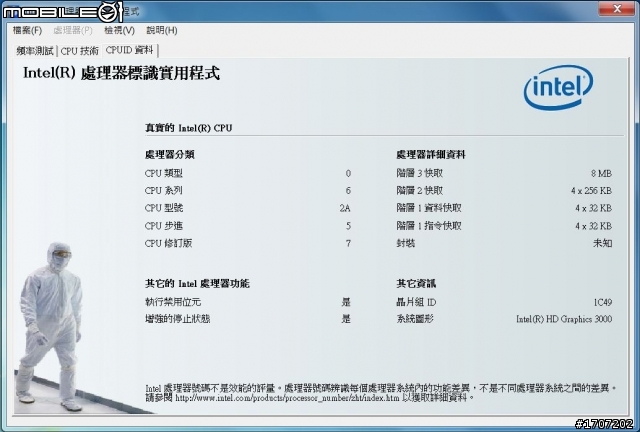Switch to the 頻率測試 tab

(35, 51)
